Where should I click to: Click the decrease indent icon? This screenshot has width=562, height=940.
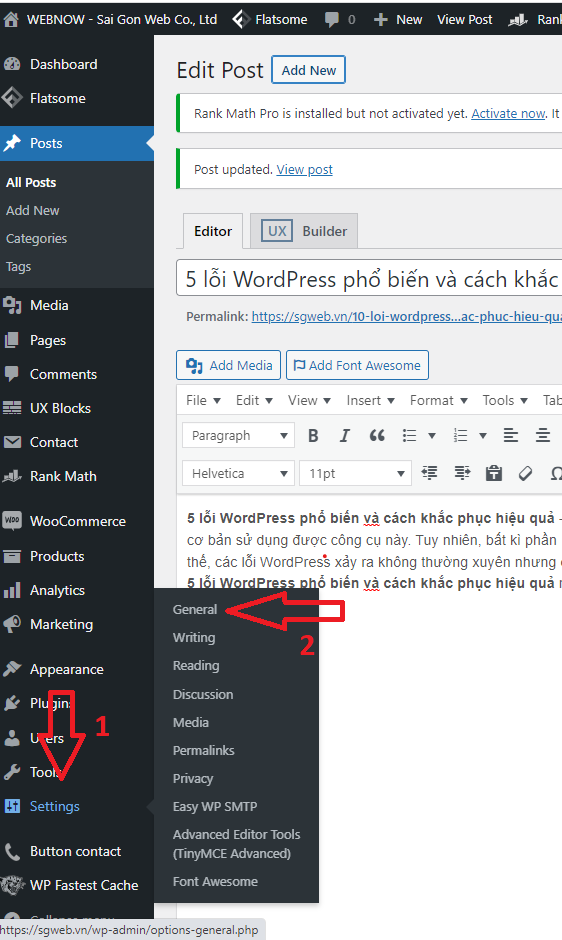429,474
